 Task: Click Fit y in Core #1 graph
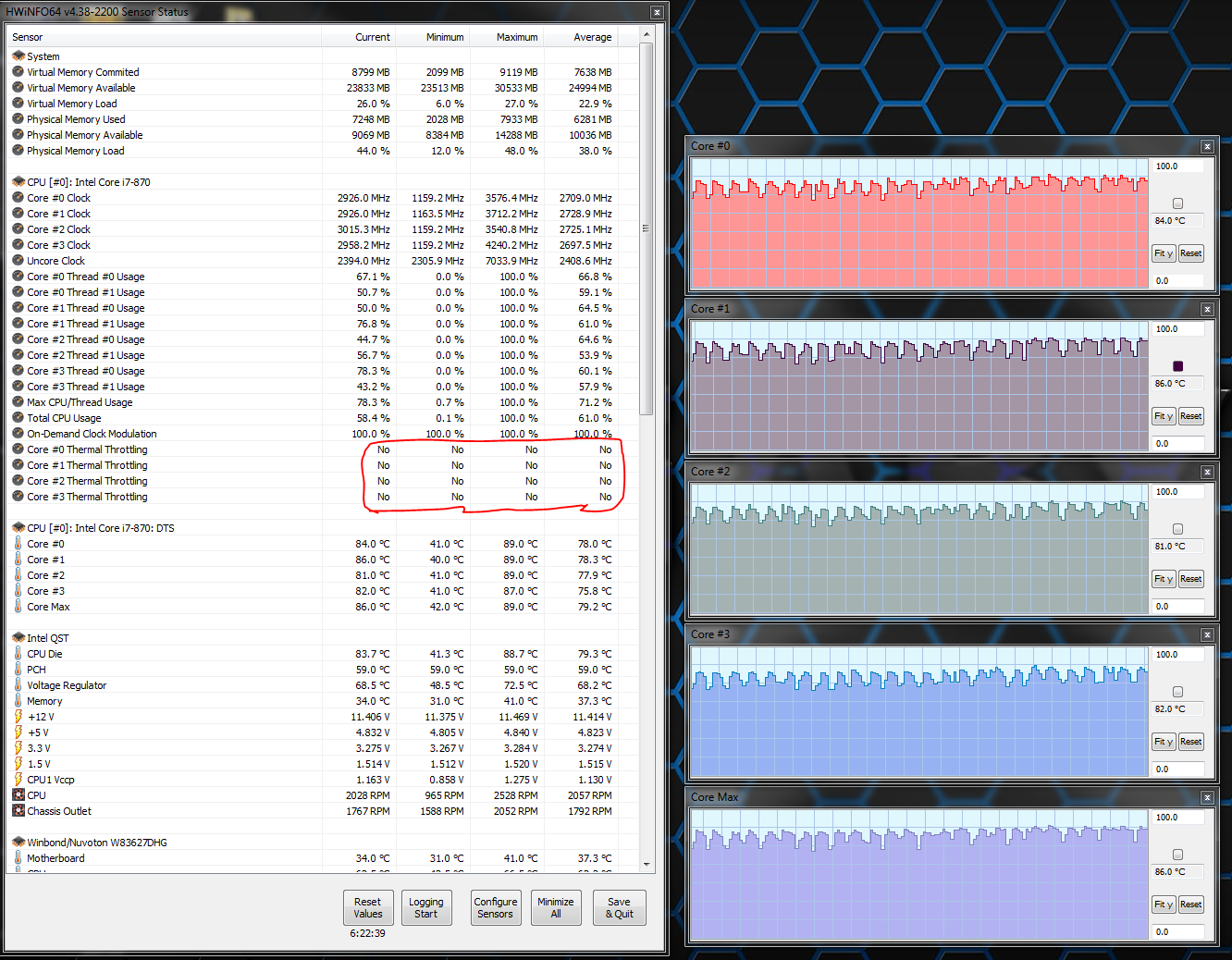pos(1164,416)
